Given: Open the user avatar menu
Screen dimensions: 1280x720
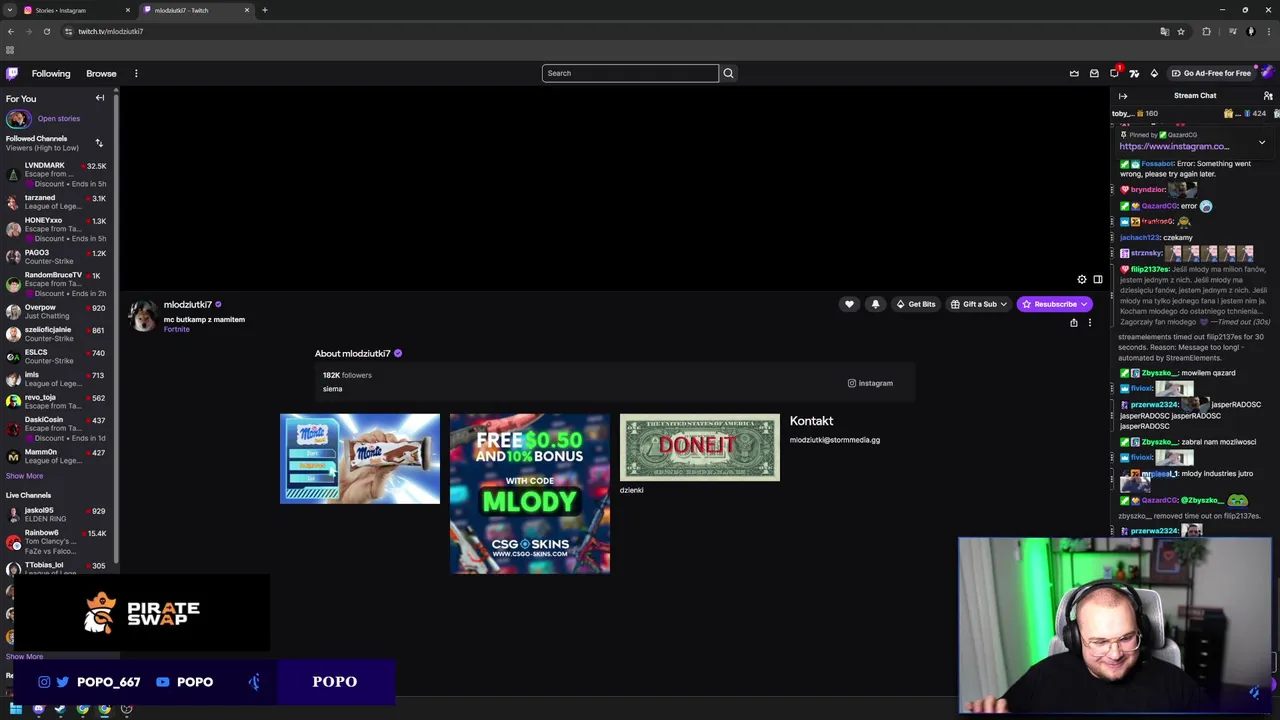Looking at the screenshot, I should click(1267, 72).
